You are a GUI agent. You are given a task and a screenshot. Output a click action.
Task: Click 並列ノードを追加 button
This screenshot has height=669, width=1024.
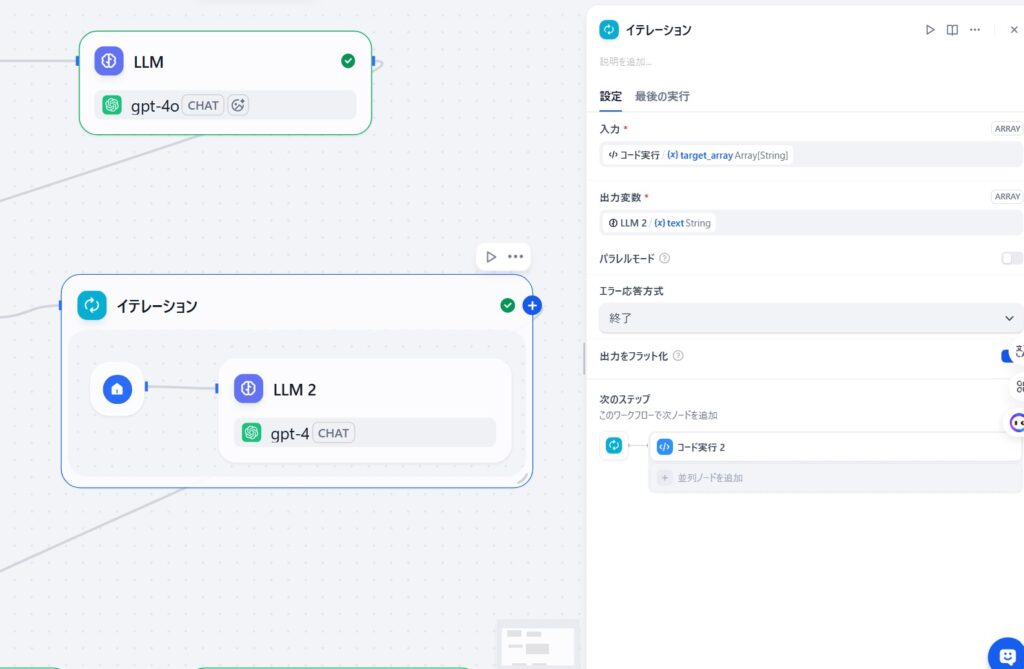[x=710, y=478]
